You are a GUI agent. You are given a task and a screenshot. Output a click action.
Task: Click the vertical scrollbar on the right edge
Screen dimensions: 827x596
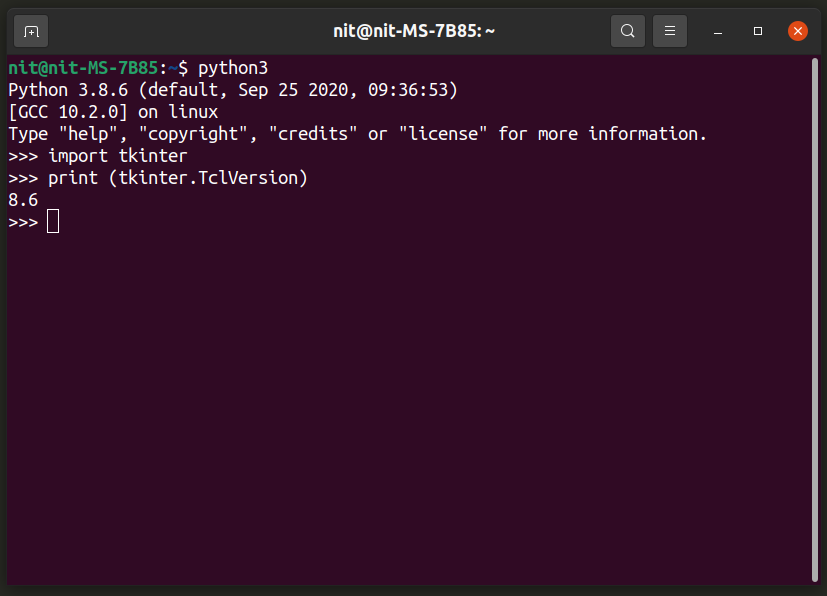(816, 320)
